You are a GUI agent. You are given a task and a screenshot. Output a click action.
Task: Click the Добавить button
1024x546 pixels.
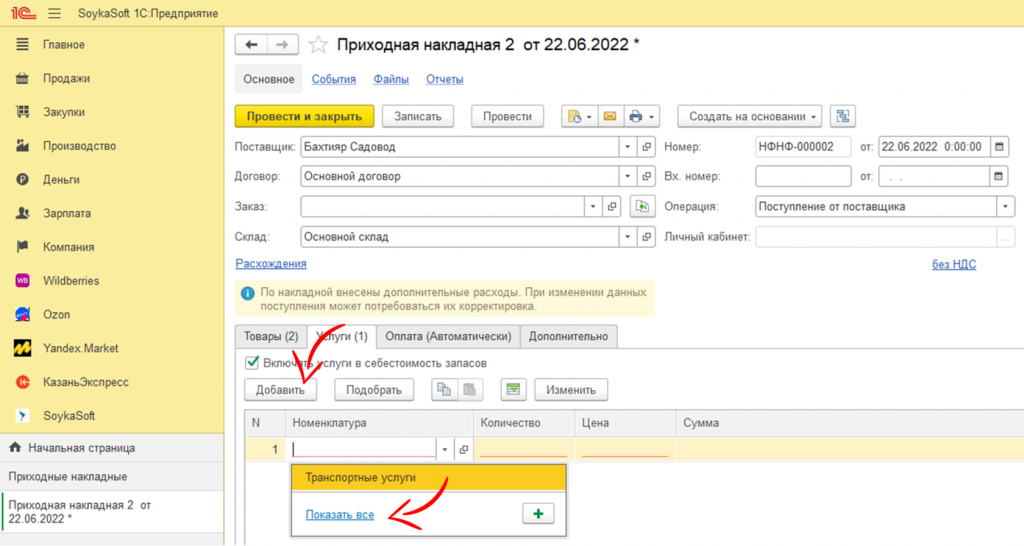point(280,390)
